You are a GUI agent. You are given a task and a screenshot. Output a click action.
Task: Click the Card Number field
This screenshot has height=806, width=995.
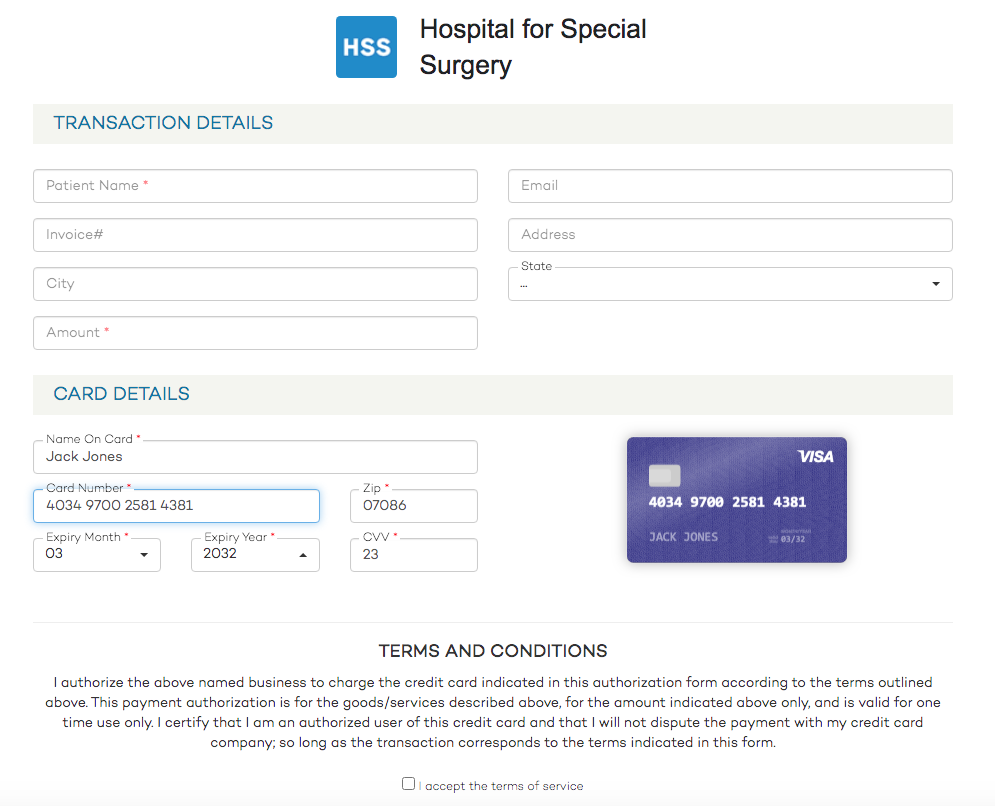(x=176, y=506)
